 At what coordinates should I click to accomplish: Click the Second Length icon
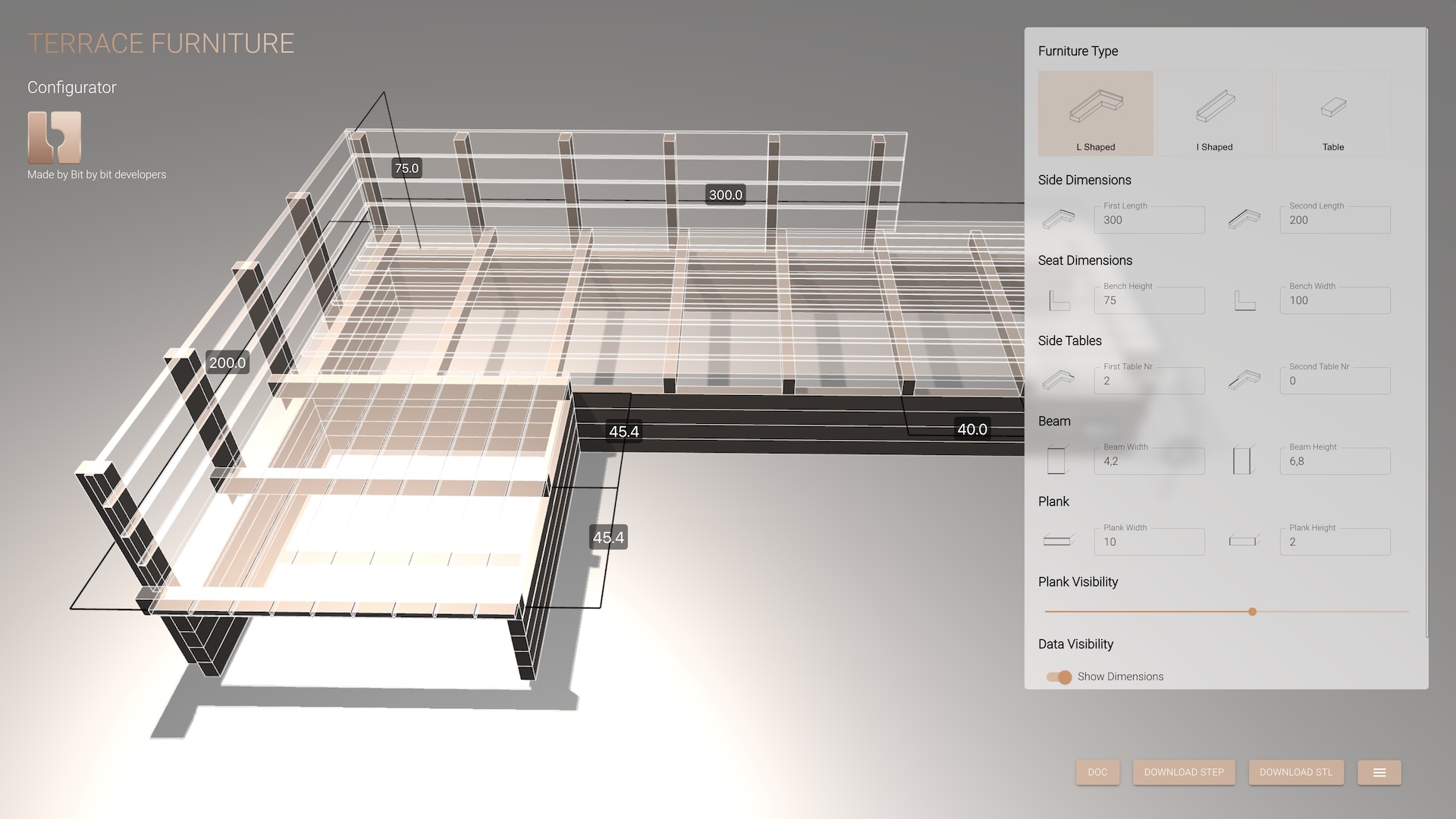click(1244, 219)
